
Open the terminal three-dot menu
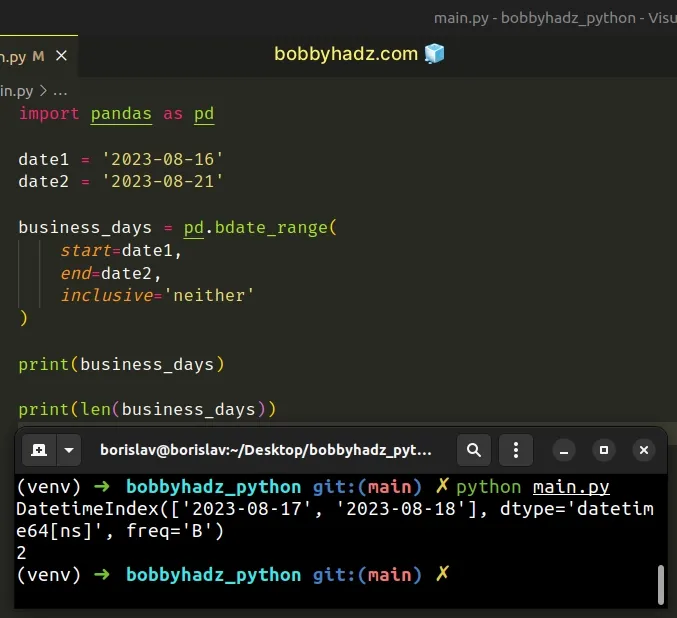[516, 450]
